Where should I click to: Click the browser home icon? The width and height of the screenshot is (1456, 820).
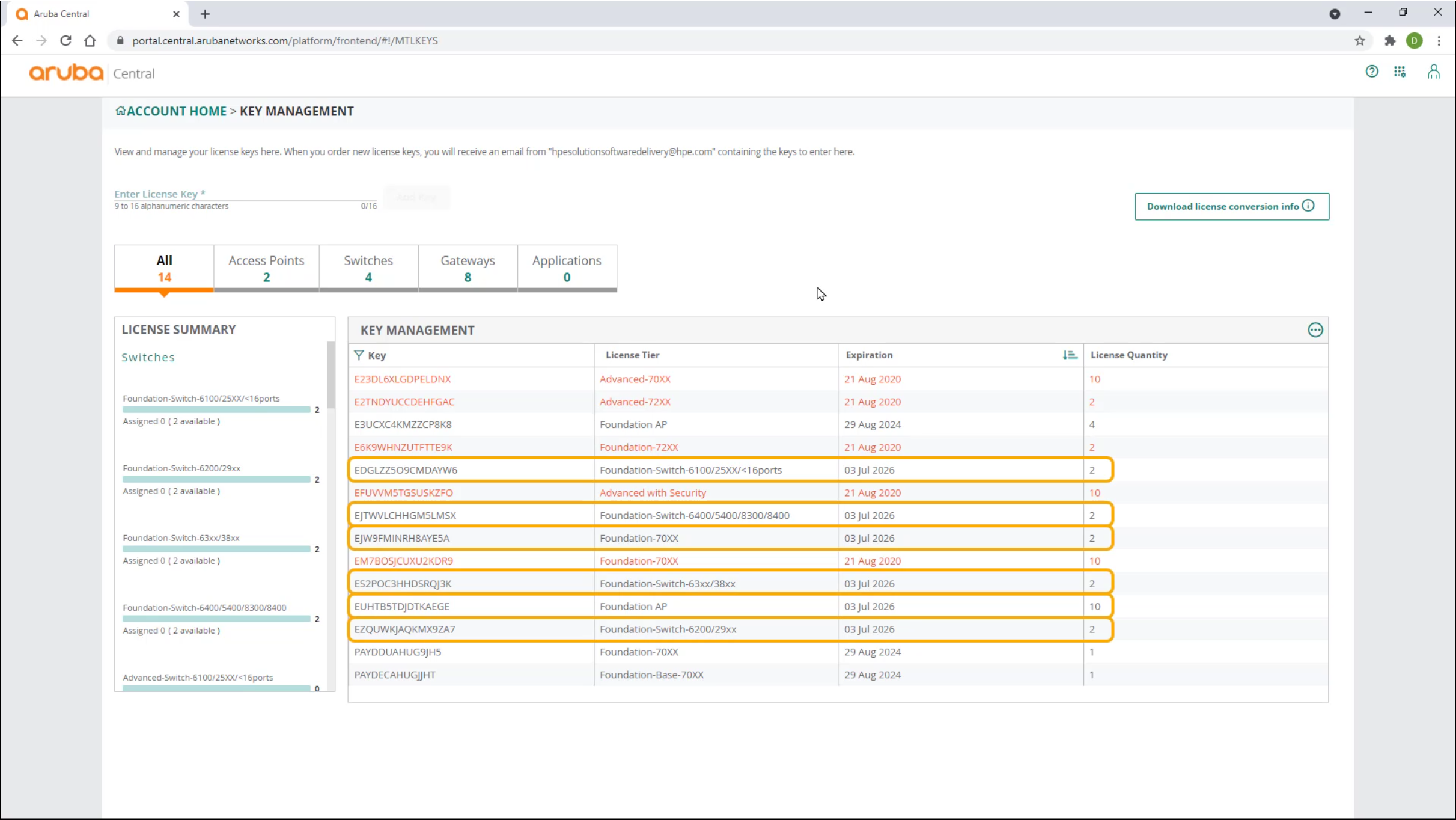point(90,40)
